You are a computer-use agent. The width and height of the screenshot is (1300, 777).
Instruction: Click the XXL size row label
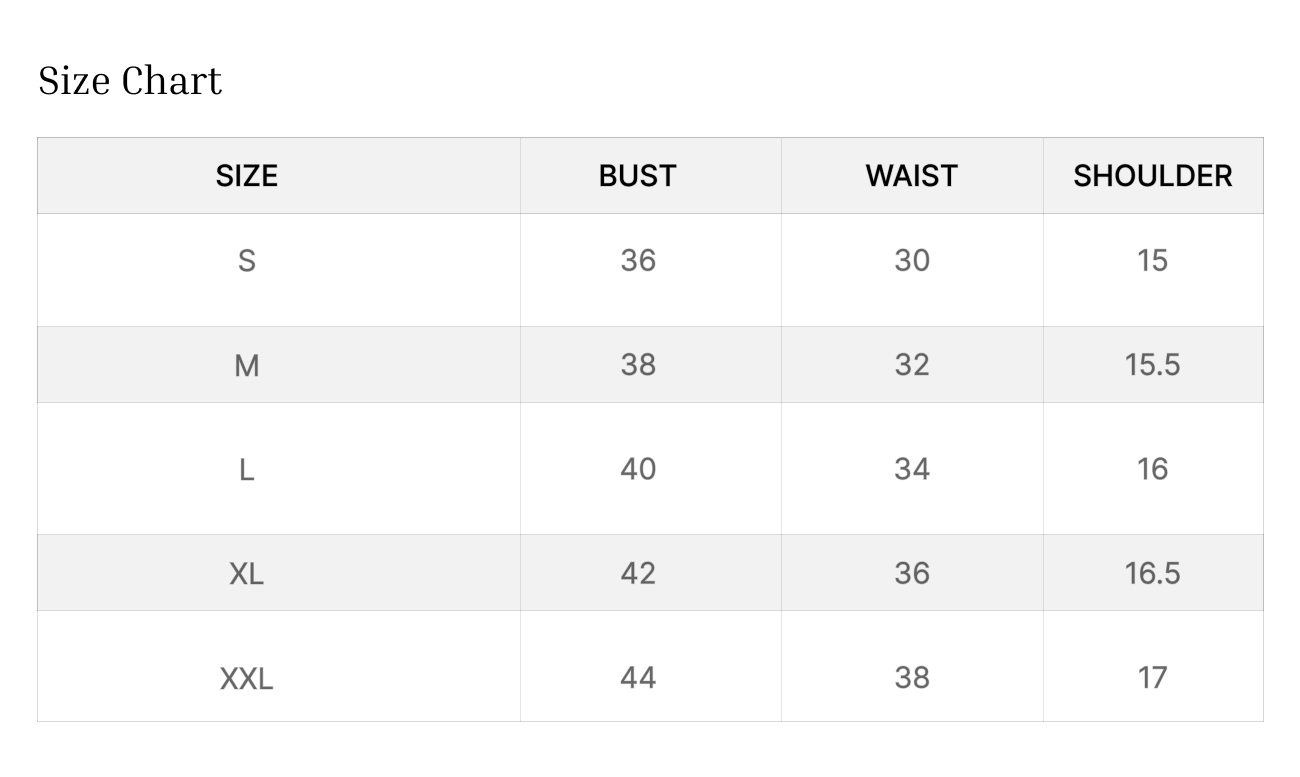click(x=246, y=678)
